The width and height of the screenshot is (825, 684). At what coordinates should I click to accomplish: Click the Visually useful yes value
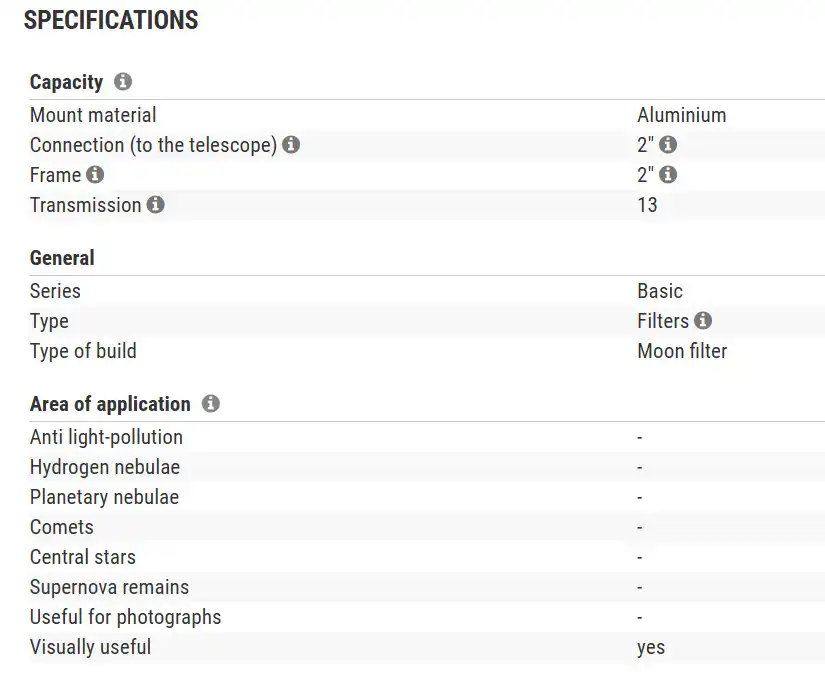pyautogui.click(x=650, y=647)
